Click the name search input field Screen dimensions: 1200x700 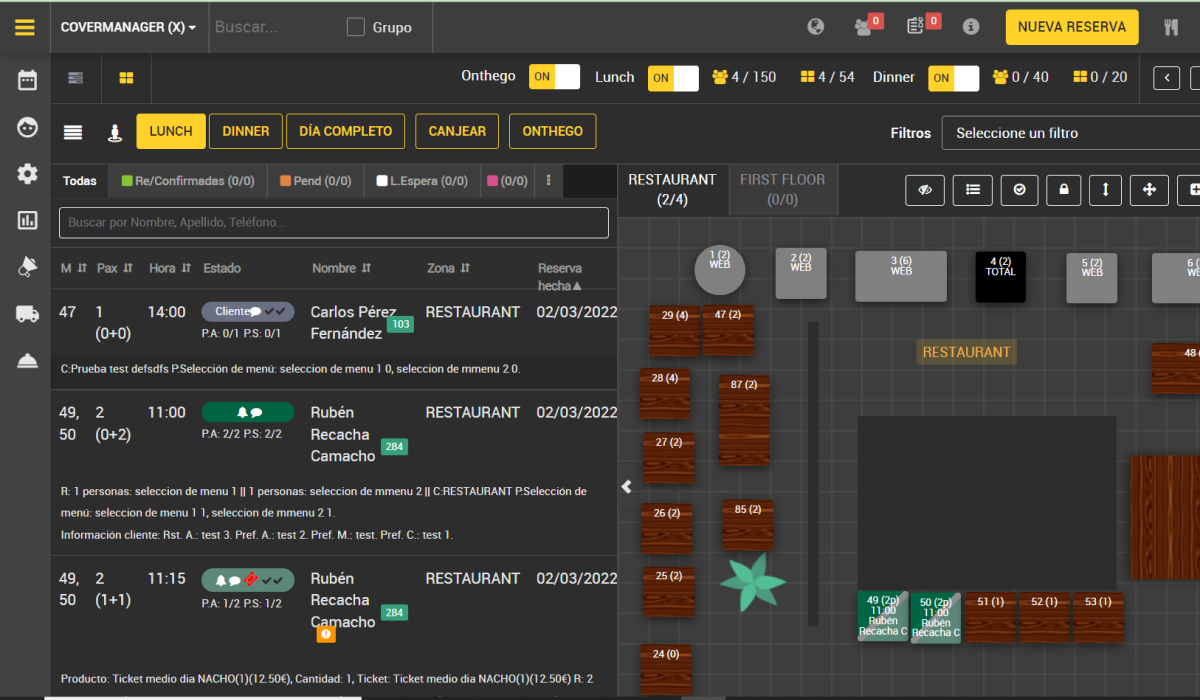tap(333, 223)
